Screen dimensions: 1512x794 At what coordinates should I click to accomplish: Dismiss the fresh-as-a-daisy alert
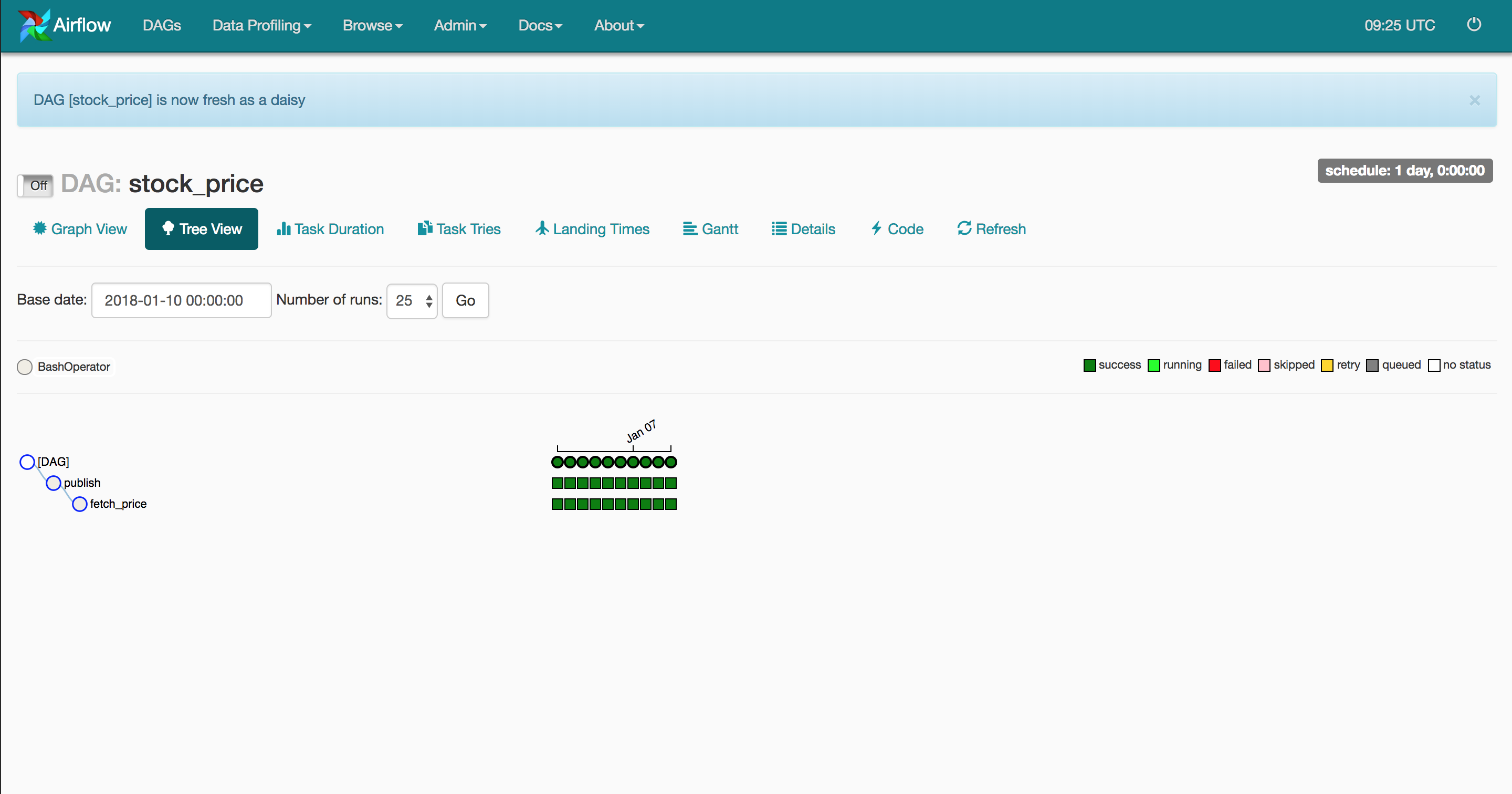click(1474, 100)
